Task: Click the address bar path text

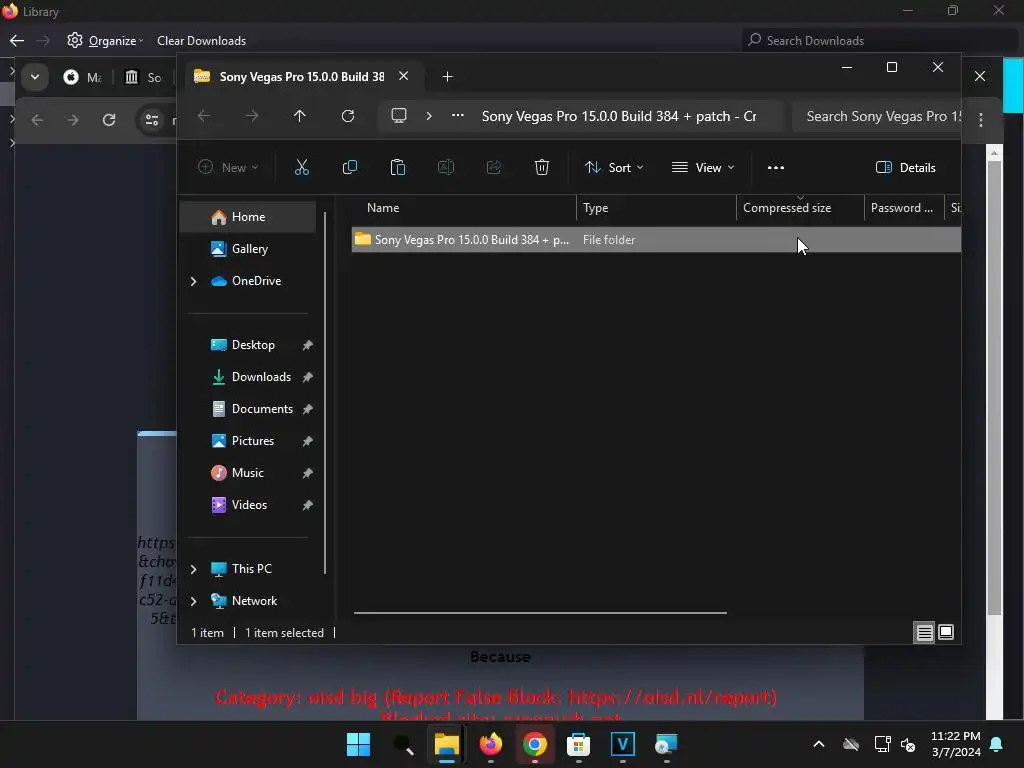Action: pos(618,116)
